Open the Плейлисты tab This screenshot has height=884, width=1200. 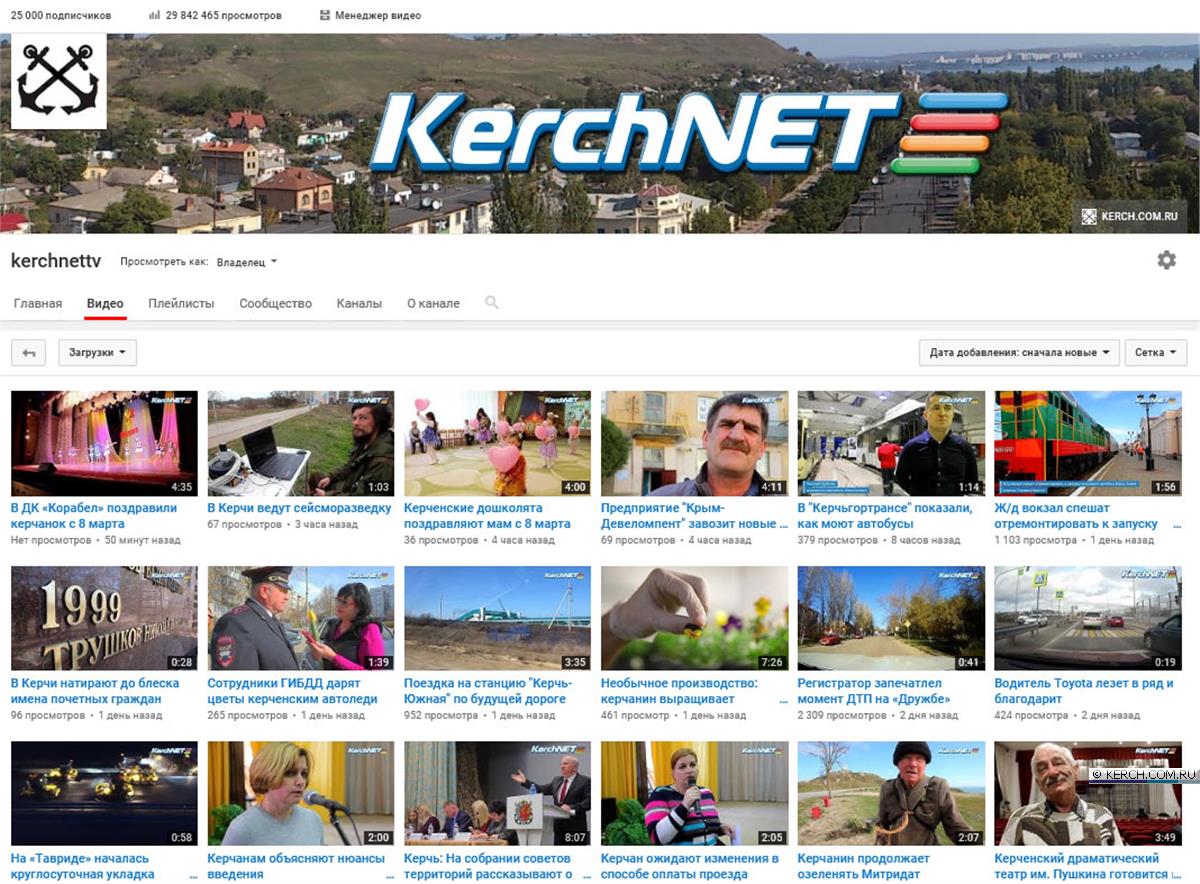coord(181,304)
